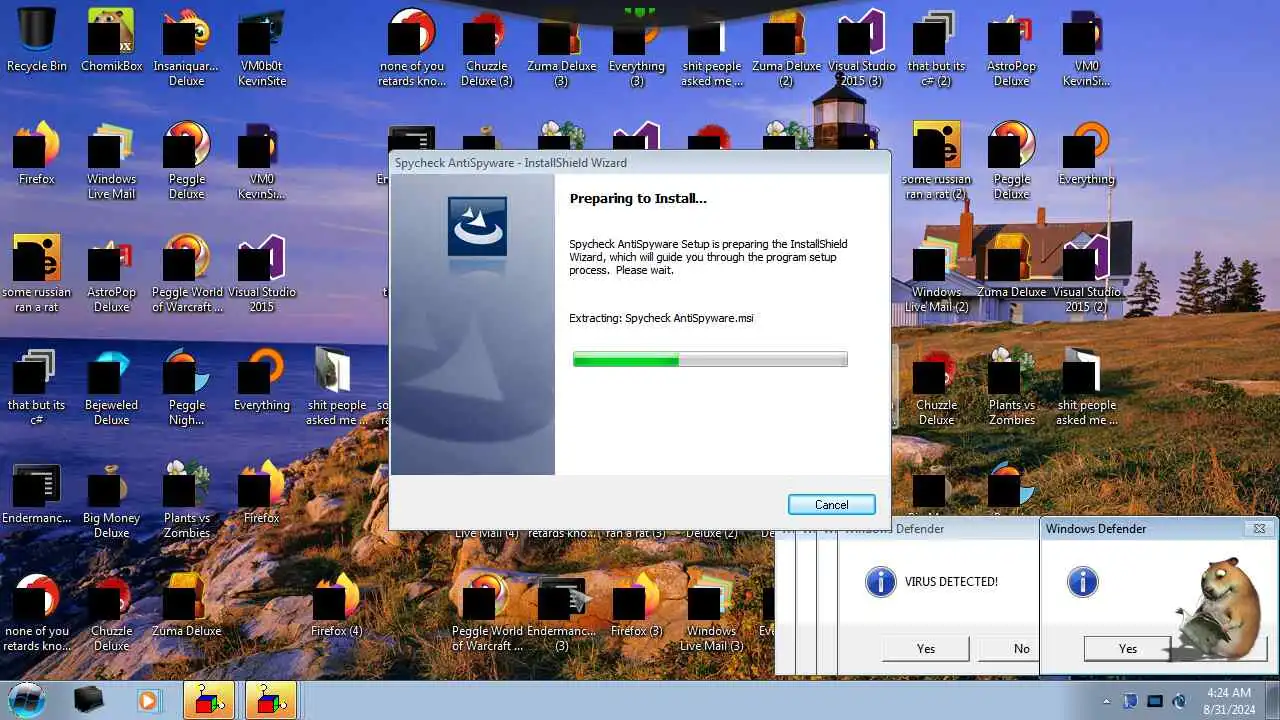Click the taskbar clock showing 4:24 AM
1280x720 pixels.
tap(1229, 701)
